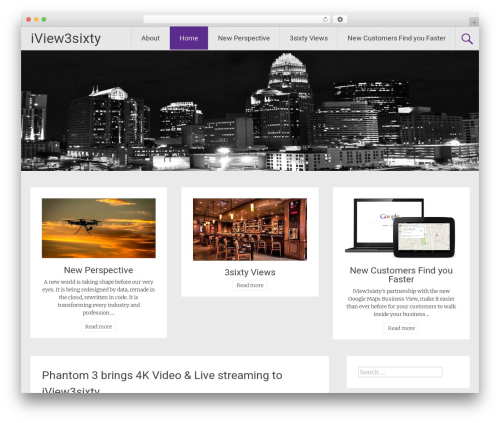Click the text about Google Maps Business View partnership
Screen dimensions: 500x423
tap(401, 303)
